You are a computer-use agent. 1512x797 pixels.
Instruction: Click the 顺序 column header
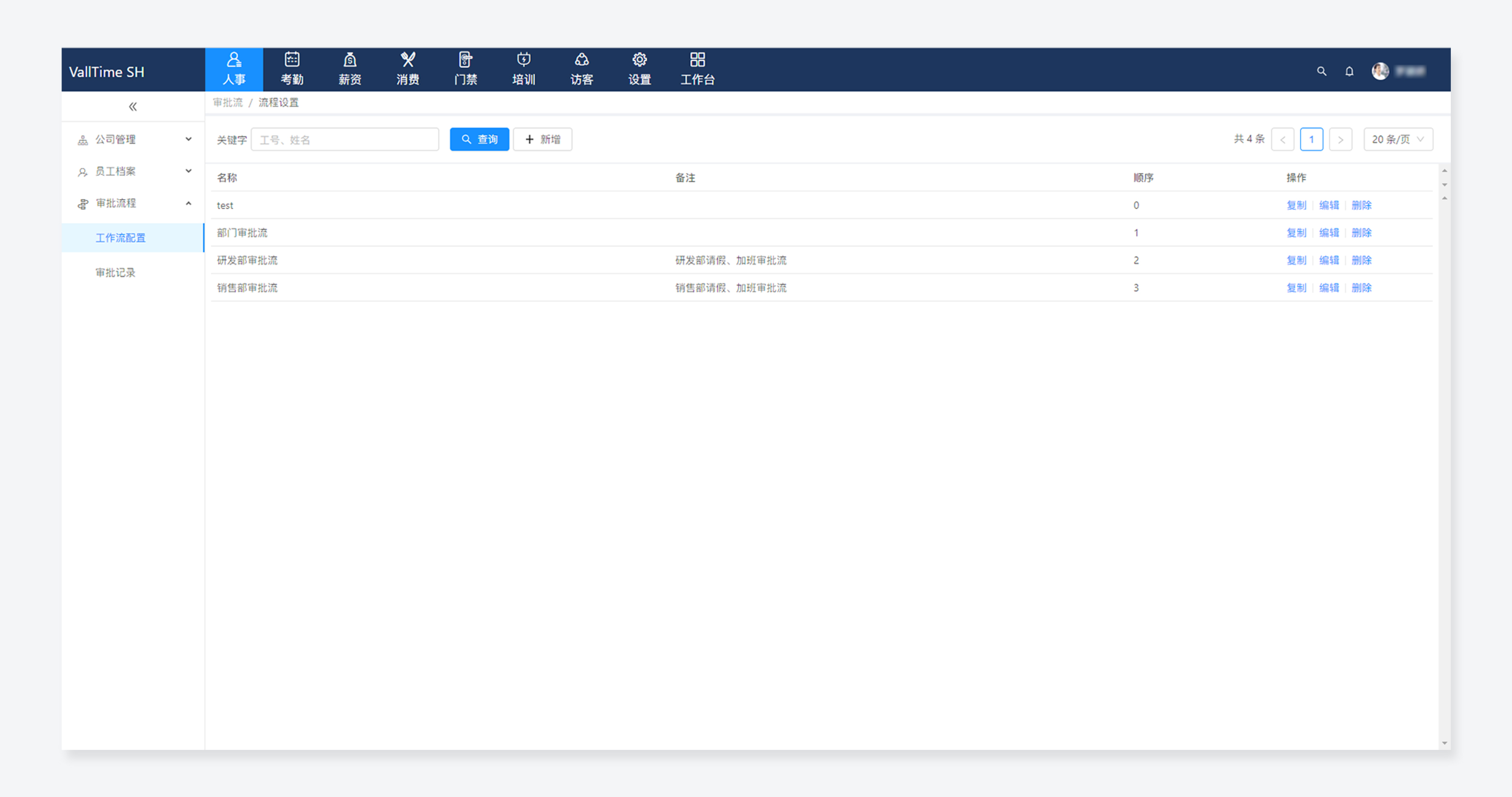coord(1143,178)
